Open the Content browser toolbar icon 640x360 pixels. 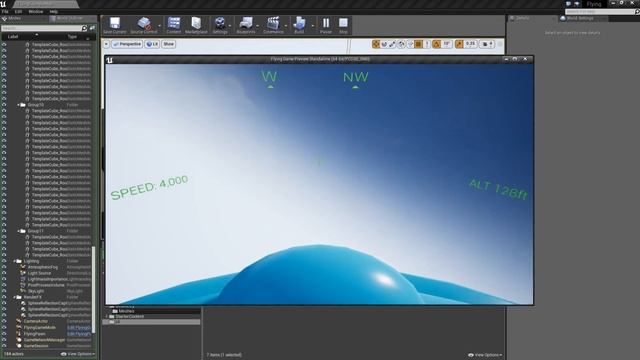coord(173,25)
